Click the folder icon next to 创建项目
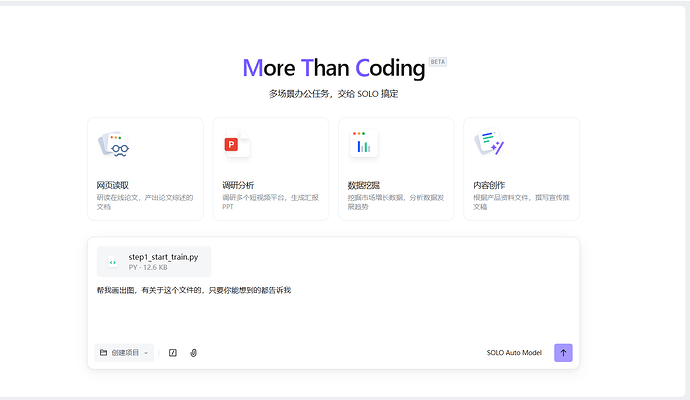The image size is (690, 400). pos(103,353)
